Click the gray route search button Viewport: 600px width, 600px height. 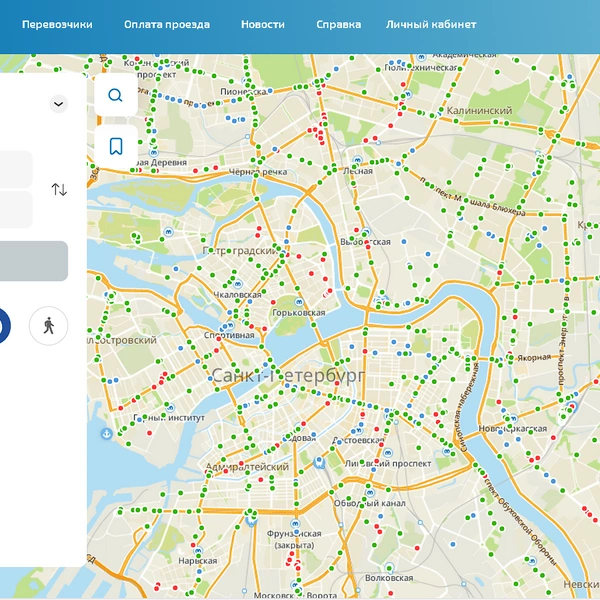click(33, 261)
